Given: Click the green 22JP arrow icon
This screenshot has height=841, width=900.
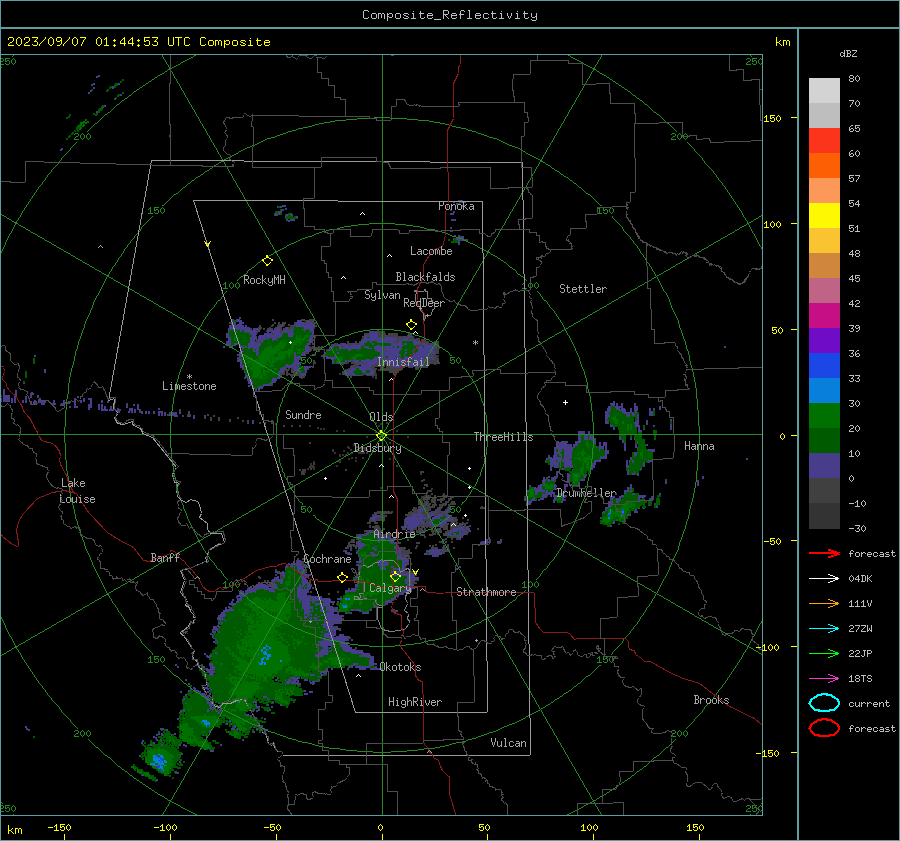Looking at the screenshot, I should point(824,653).
